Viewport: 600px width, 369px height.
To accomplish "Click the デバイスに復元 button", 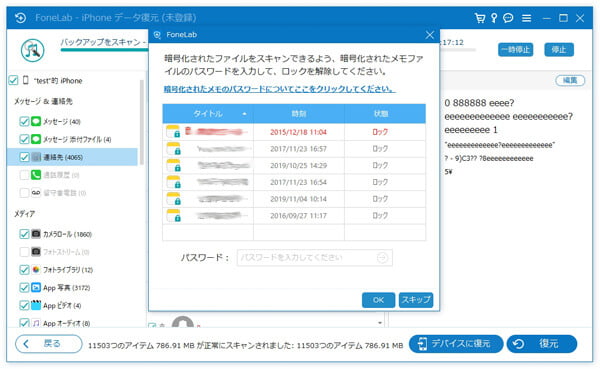I will point(456,344).
